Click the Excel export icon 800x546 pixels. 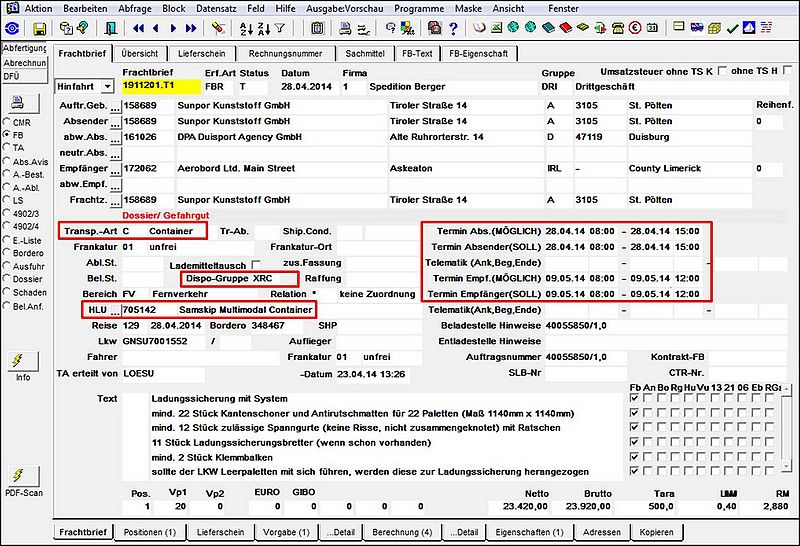click(x=496, y=28)
